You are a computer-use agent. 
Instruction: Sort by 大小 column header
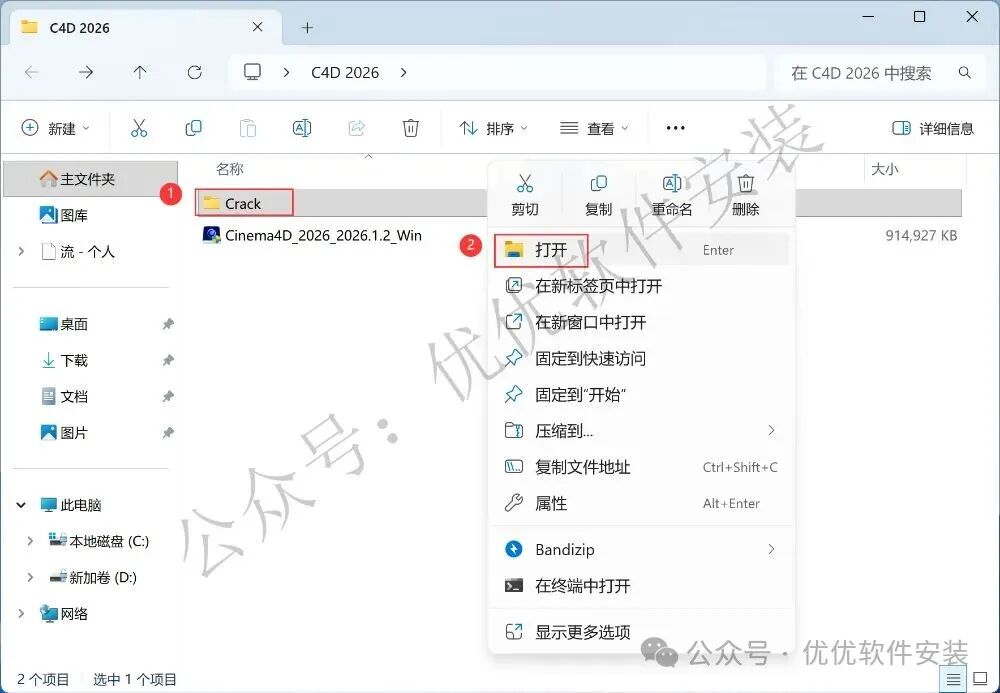tap(885, 169)
